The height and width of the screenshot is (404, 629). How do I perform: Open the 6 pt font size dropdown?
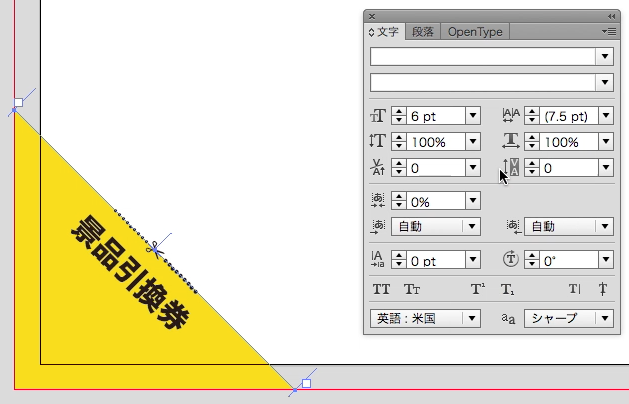click(473, 116)
